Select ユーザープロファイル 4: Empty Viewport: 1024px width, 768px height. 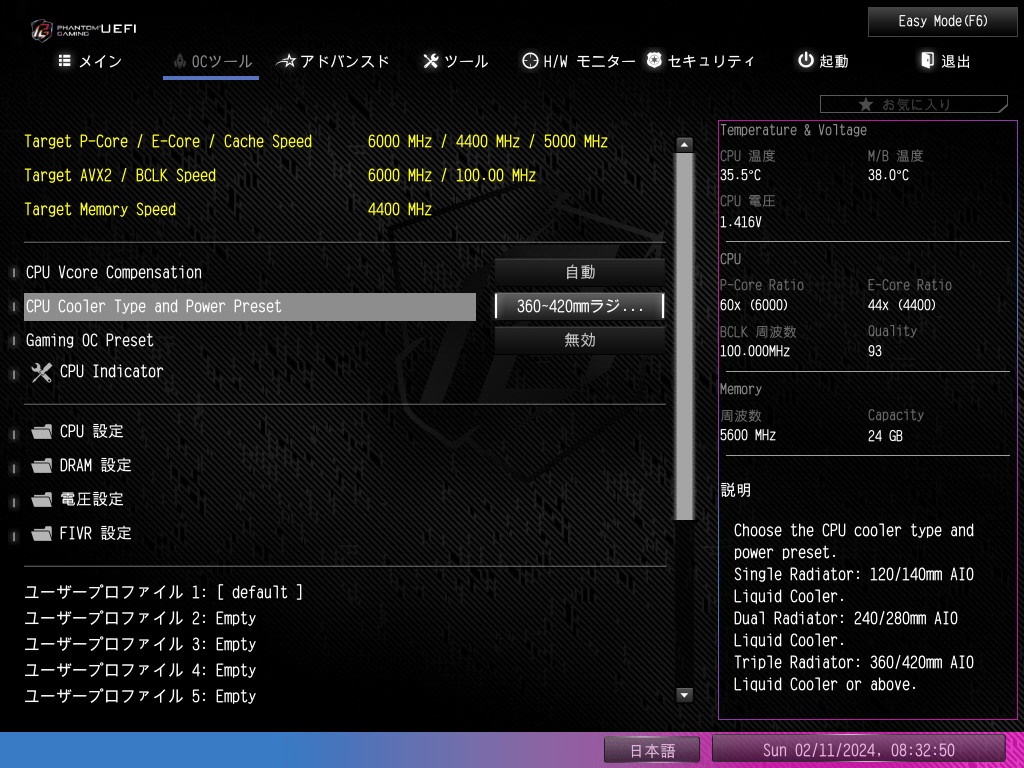pyautogui.click(x=140, y=671)
